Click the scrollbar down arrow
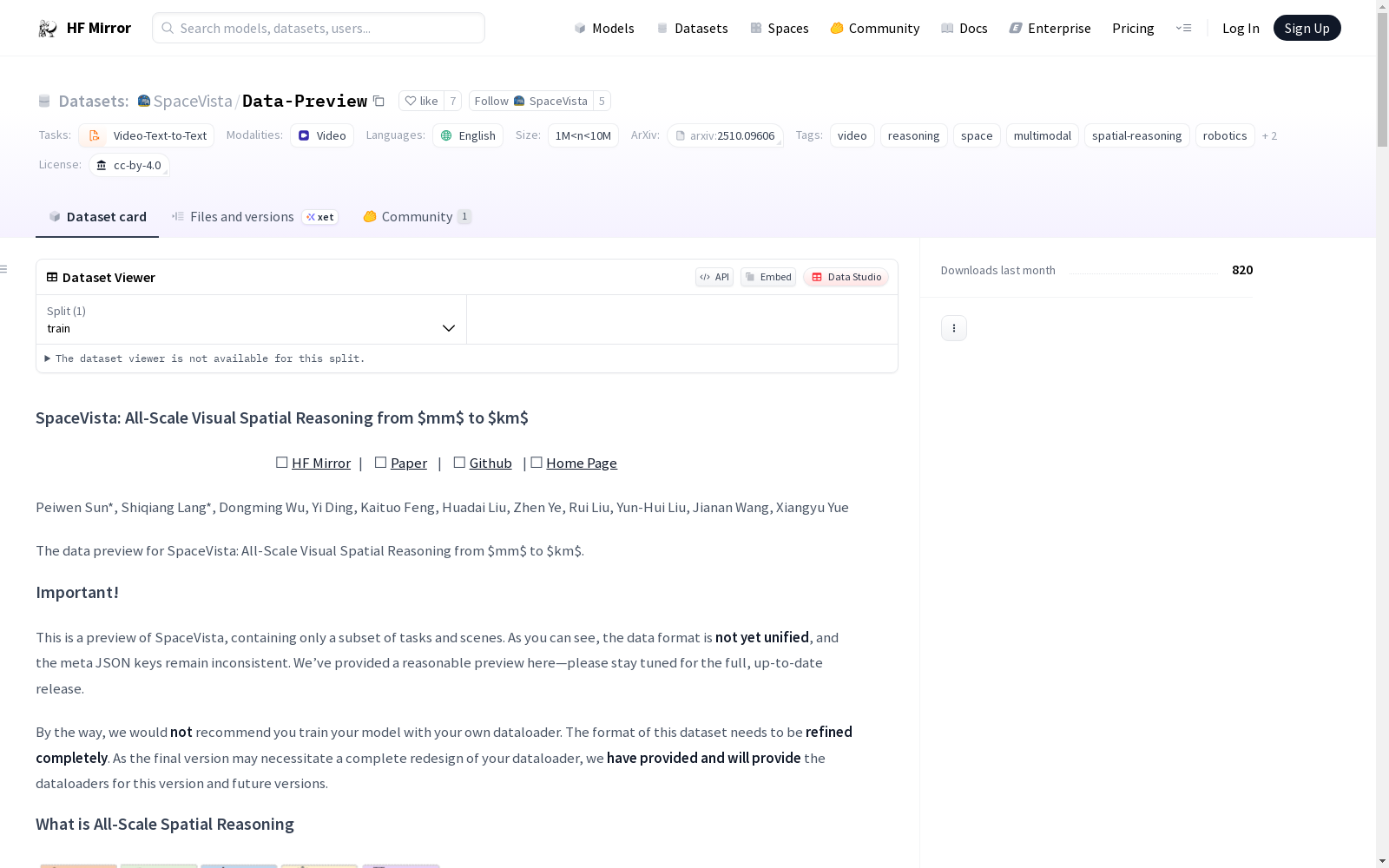 click(1382, 861)
